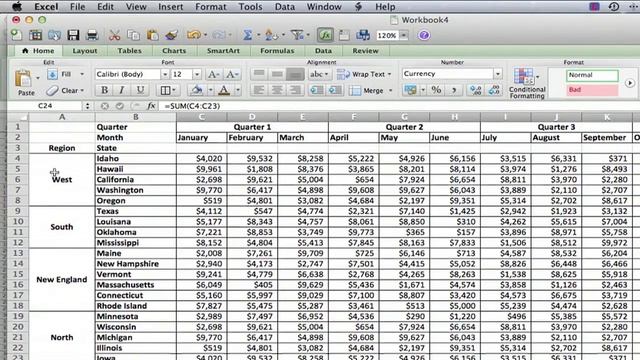Click the Print toolbar icon
This screenshot has width=640, height=360.
pos(92,35)
